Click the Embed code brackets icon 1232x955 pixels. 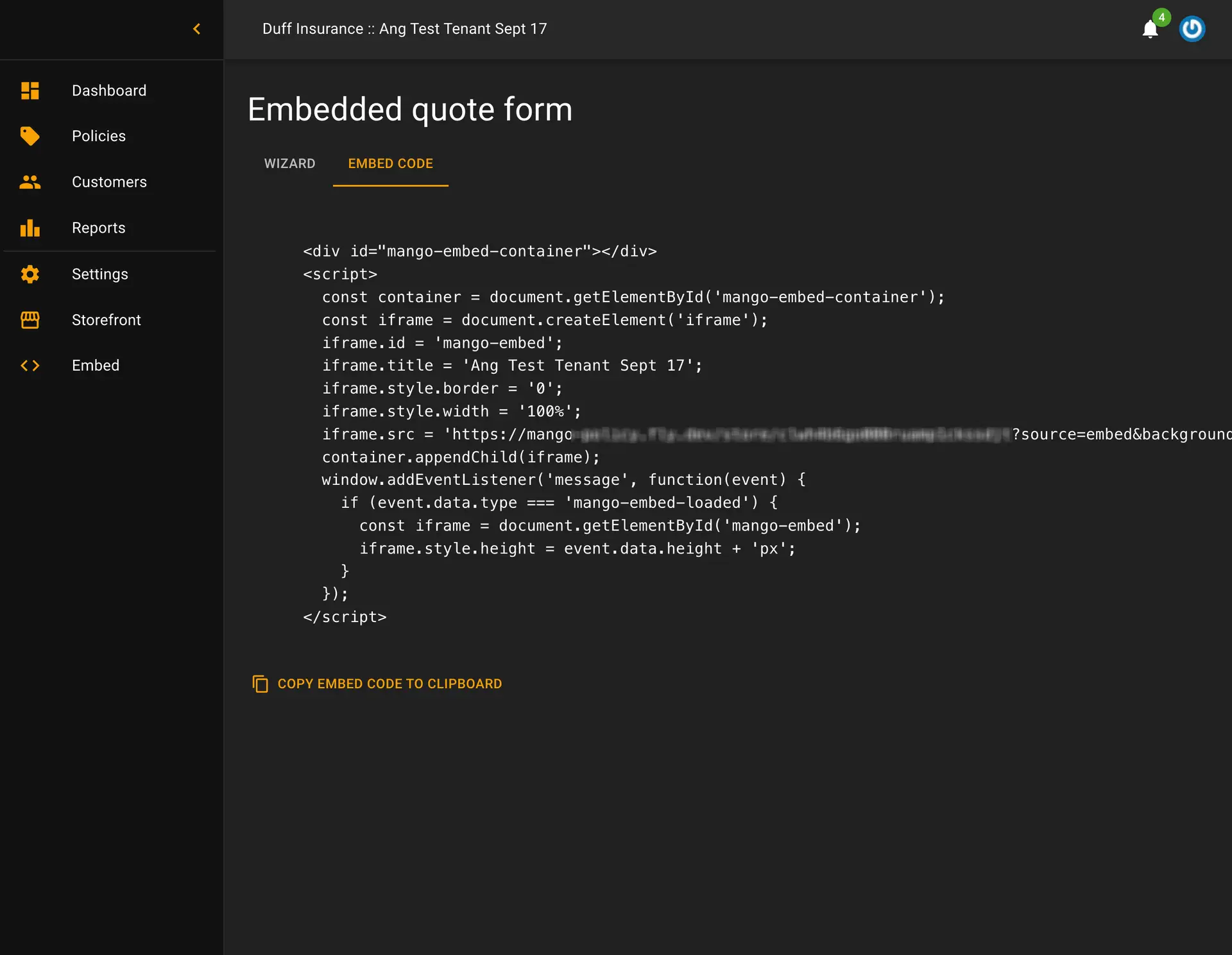tap(30, 366)
